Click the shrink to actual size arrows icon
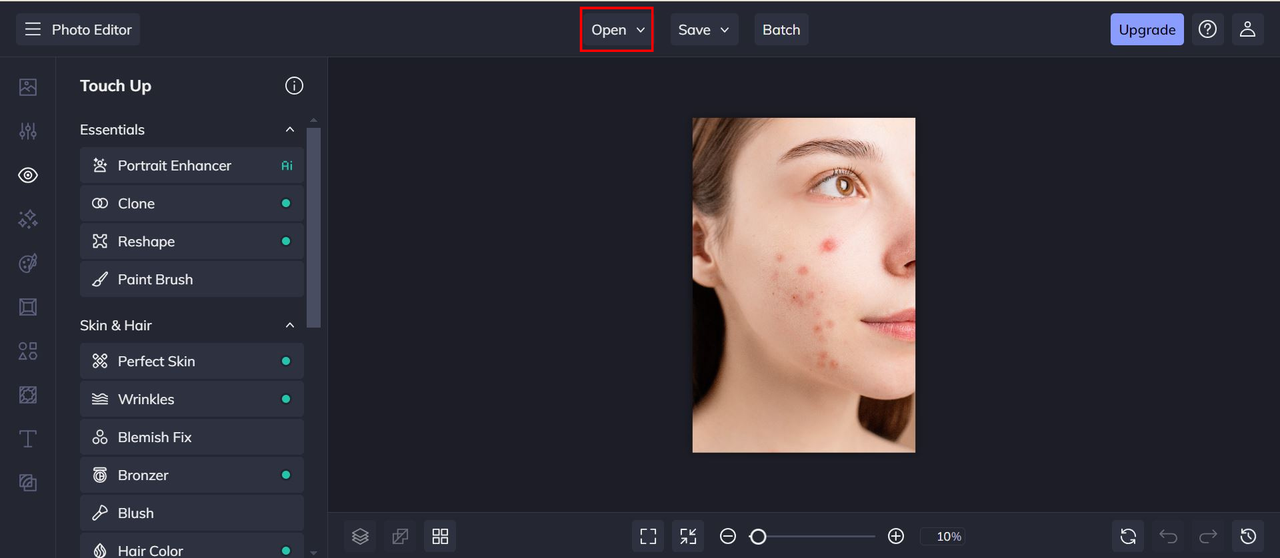This screenshot has width=1280, height=558. pyautogui.click(x=688, y=536)
